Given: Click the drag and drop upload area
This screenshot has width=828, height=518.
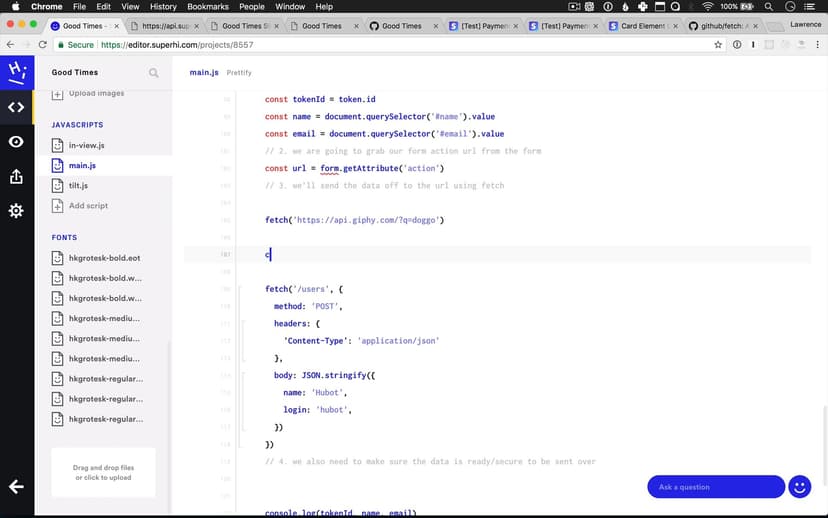Looking at the screenshot, I should point(103,472).
